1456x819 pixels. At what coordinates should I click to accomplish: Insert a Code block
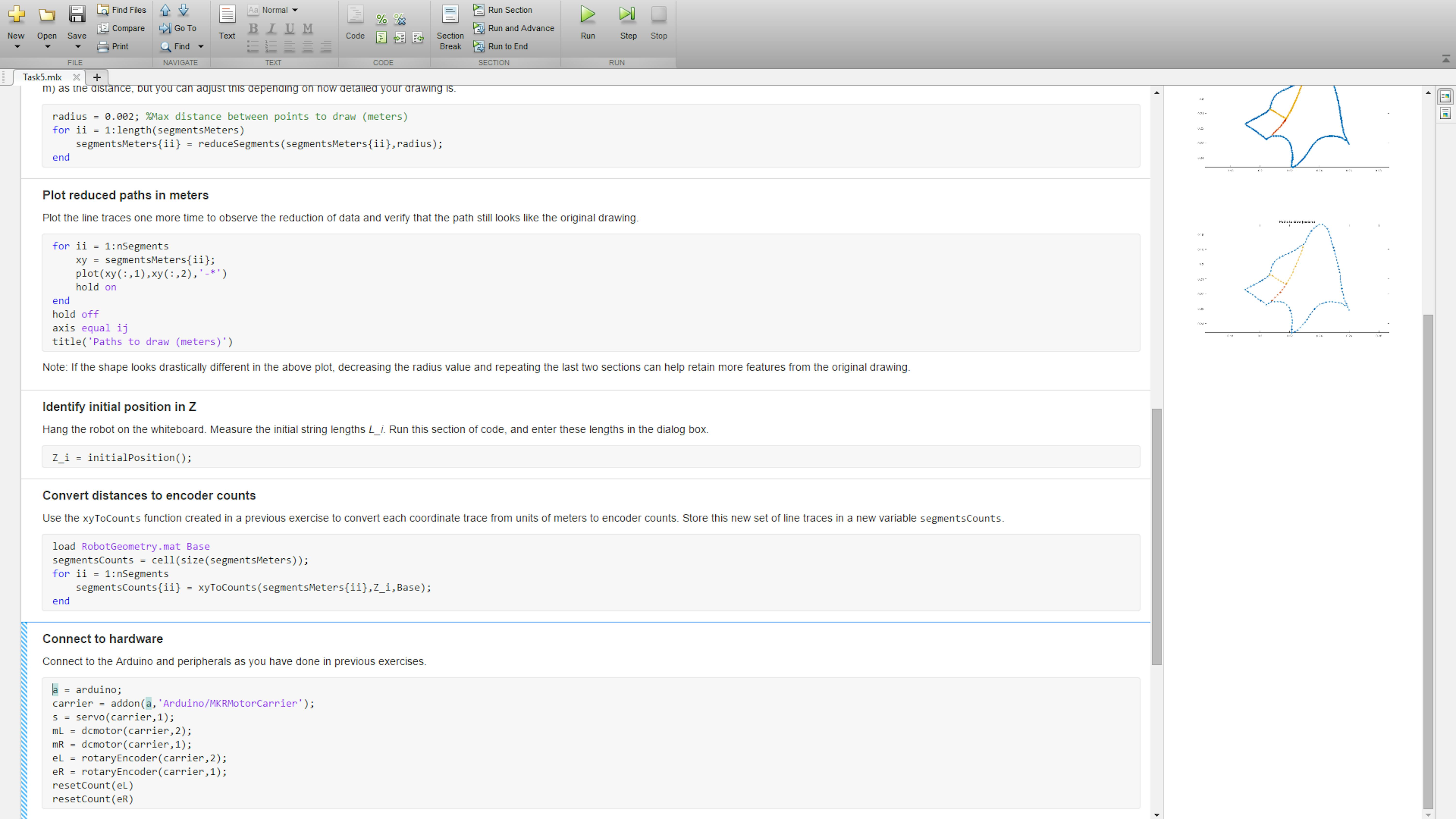[355, 23]
